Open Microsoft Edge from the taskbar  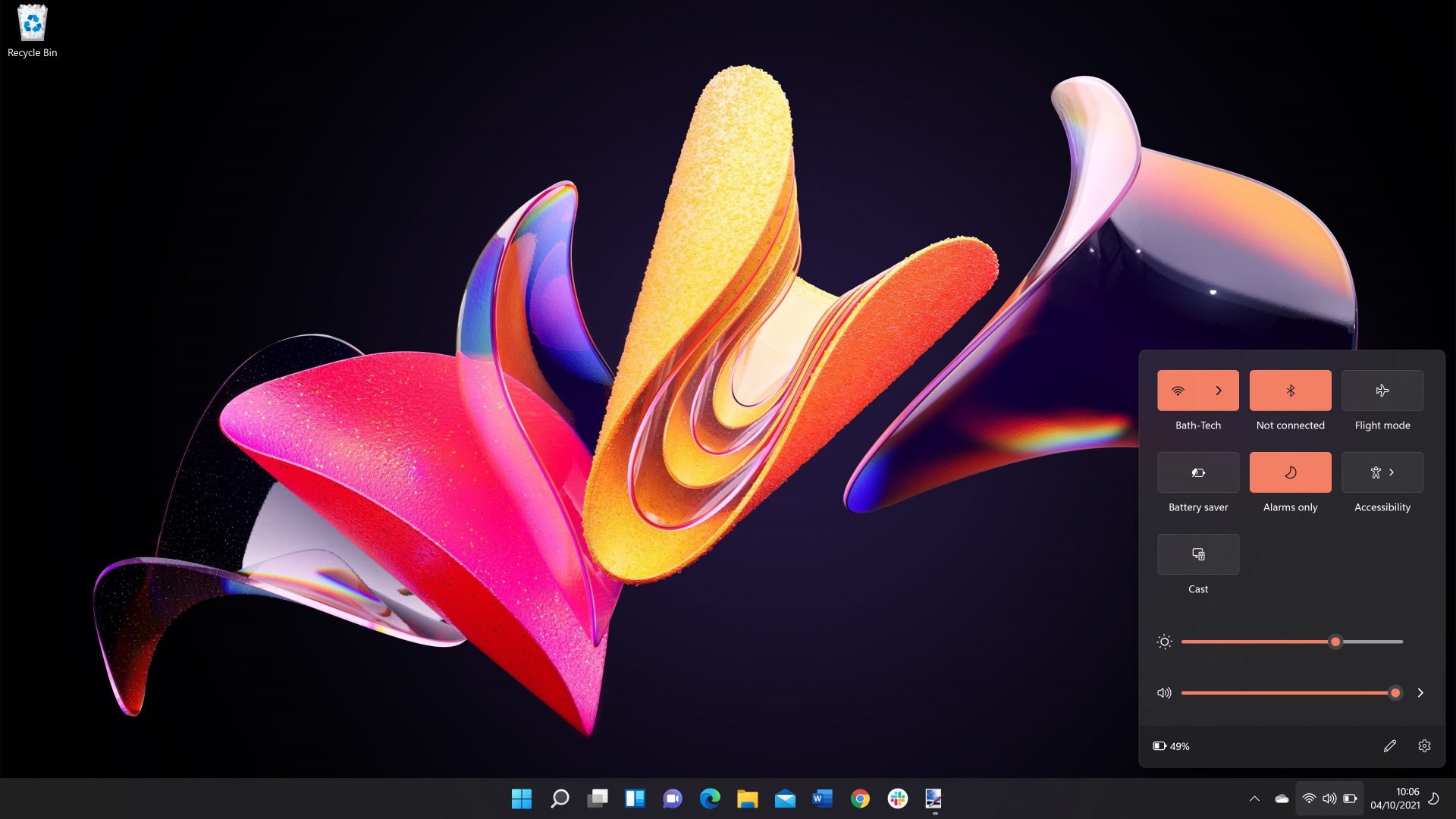click(x=709, y=799)
